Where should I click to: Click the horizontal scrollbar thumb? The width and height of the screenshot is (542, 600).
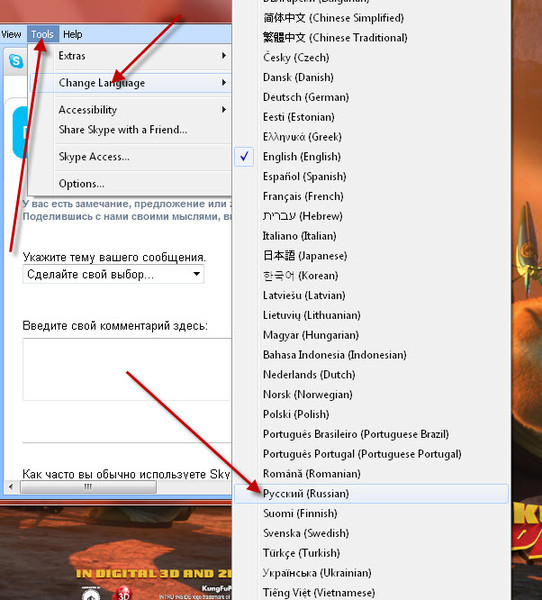tap(88, 487)
